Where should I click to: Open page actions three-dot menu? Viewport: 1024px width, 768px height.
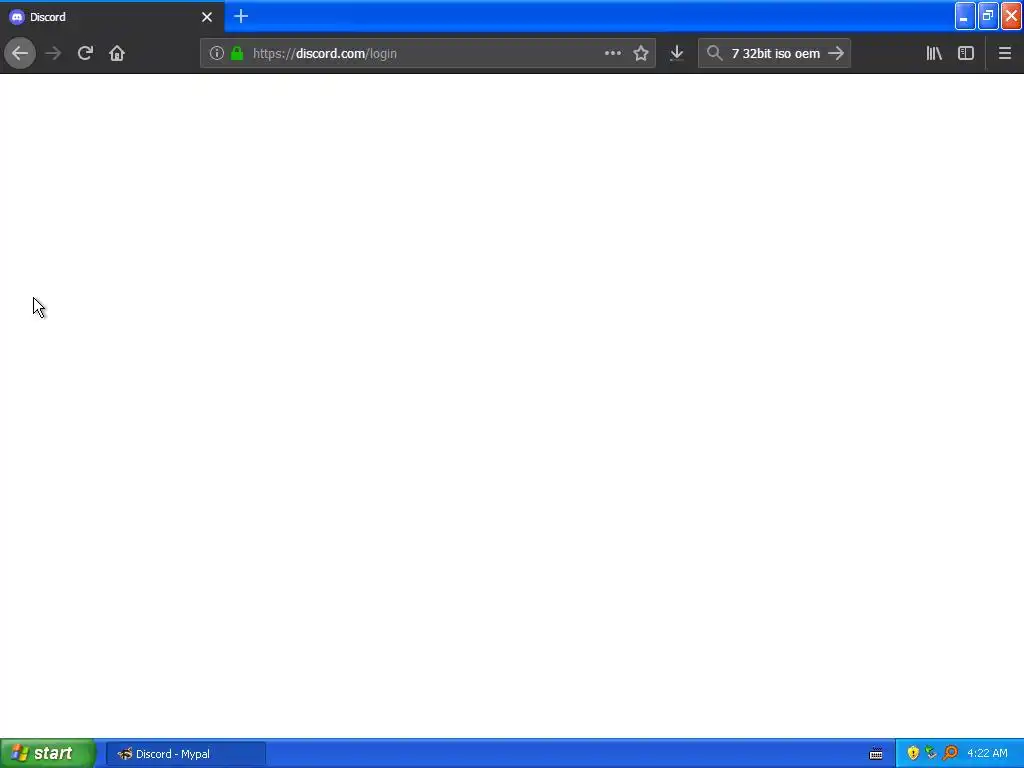[x=613, y=53]
